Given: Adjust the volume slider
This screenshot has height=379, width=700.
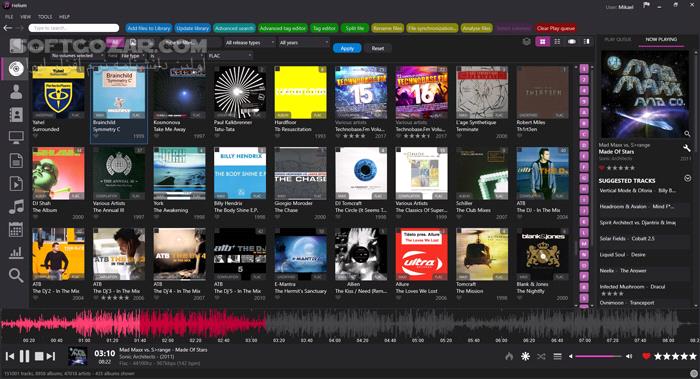Looking at the screenshot, I should 598,356.
